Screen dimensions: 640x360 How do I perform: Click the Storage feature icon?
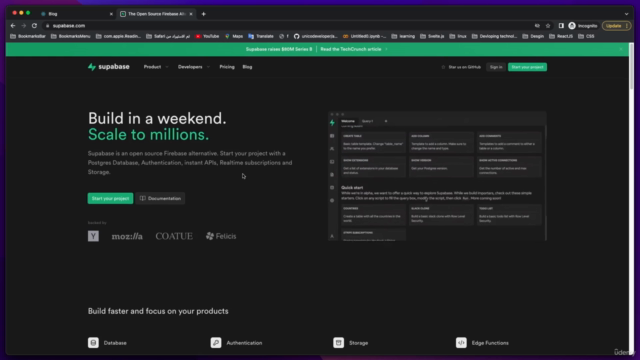point(338,343)
